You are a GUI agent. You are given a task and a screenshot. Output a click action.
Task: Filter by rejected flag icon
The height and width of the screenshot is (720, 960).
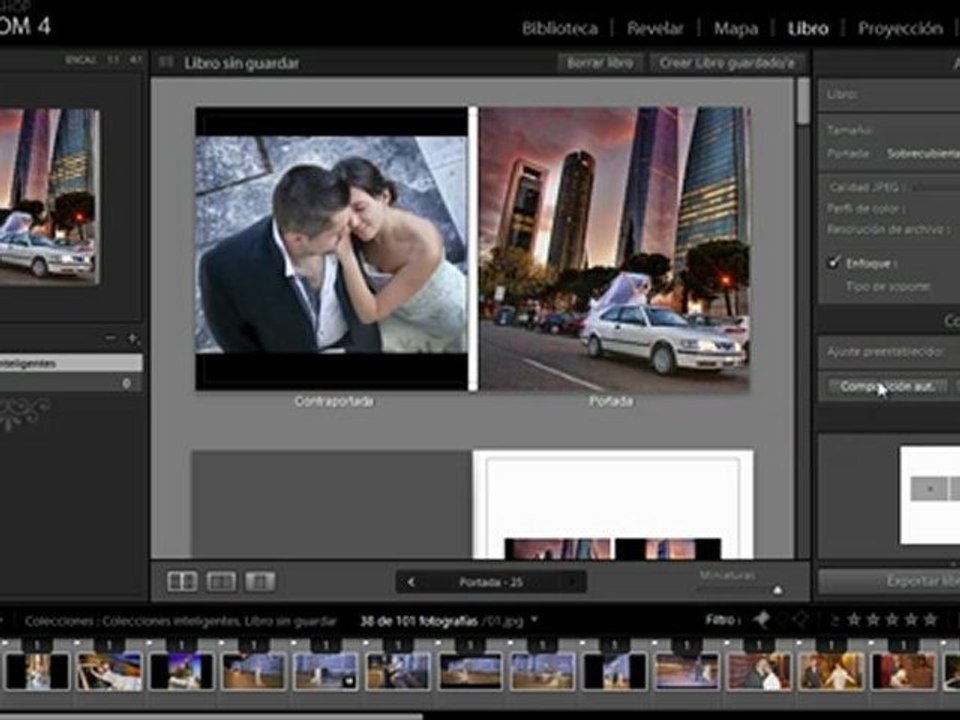801,620
